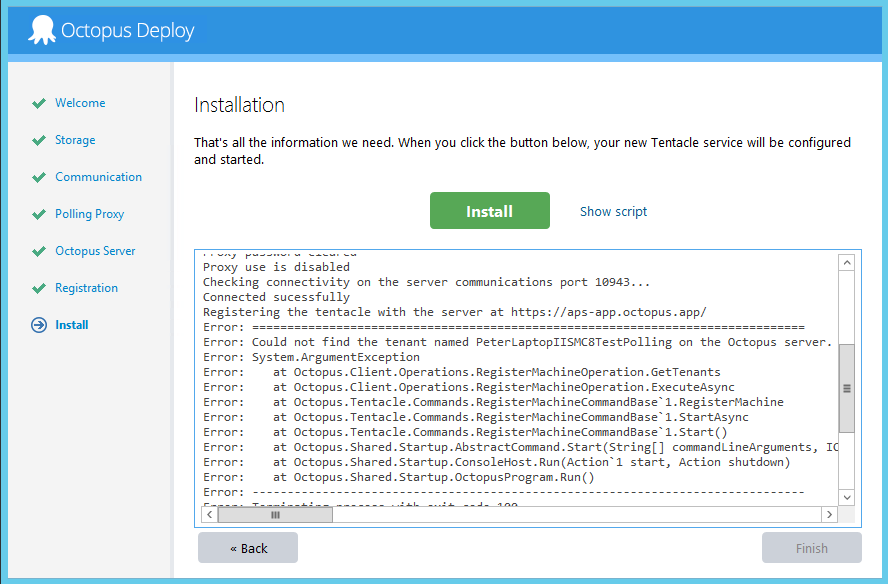Click the vertical scrollbar thumb in log
This screenshot has width=888, height=584.
[x=847, y=389]
